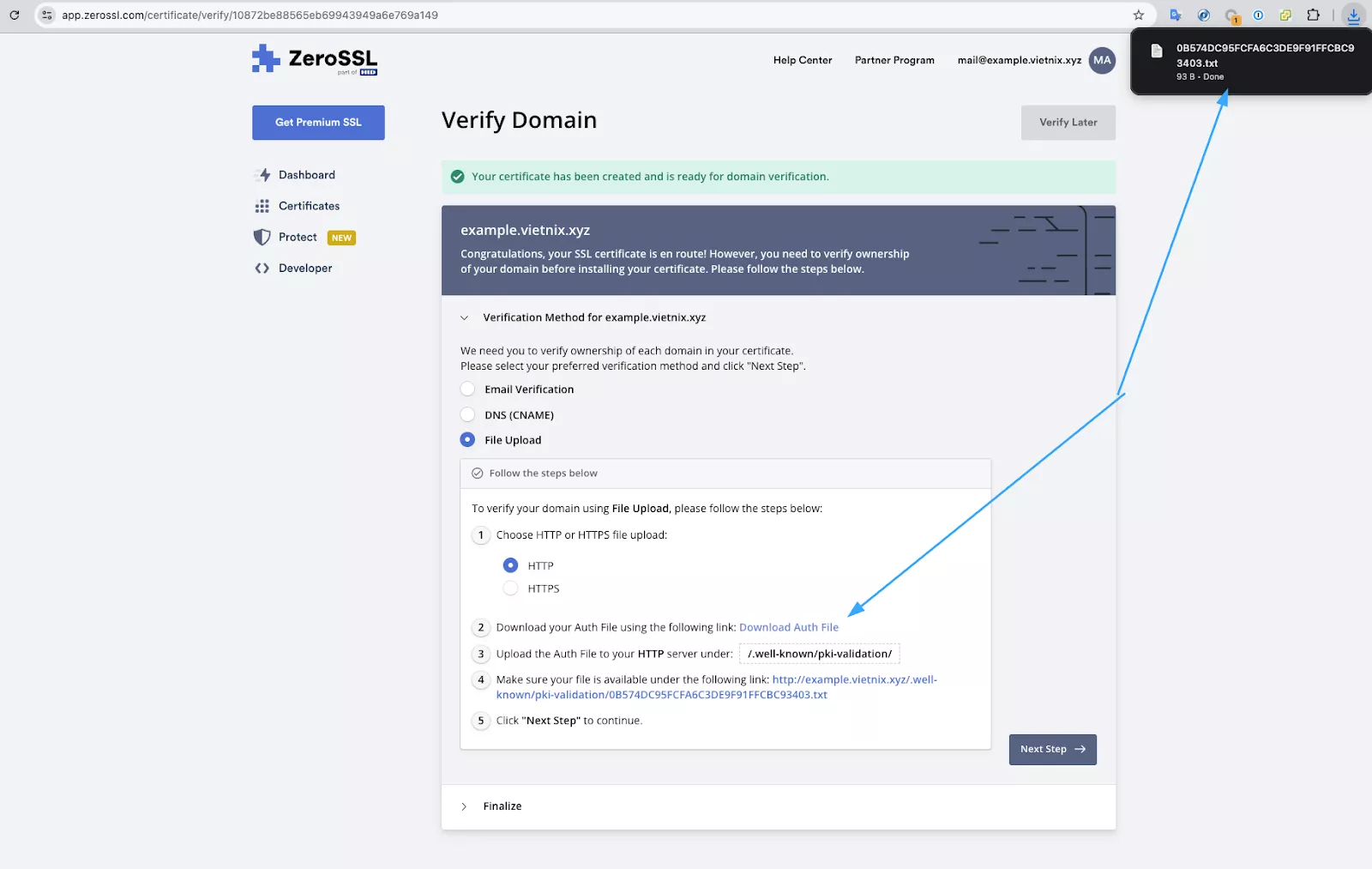Screen dimensions: 1372x869
Task: Collapse the Verification Method section
Action: tap(464, 317)
